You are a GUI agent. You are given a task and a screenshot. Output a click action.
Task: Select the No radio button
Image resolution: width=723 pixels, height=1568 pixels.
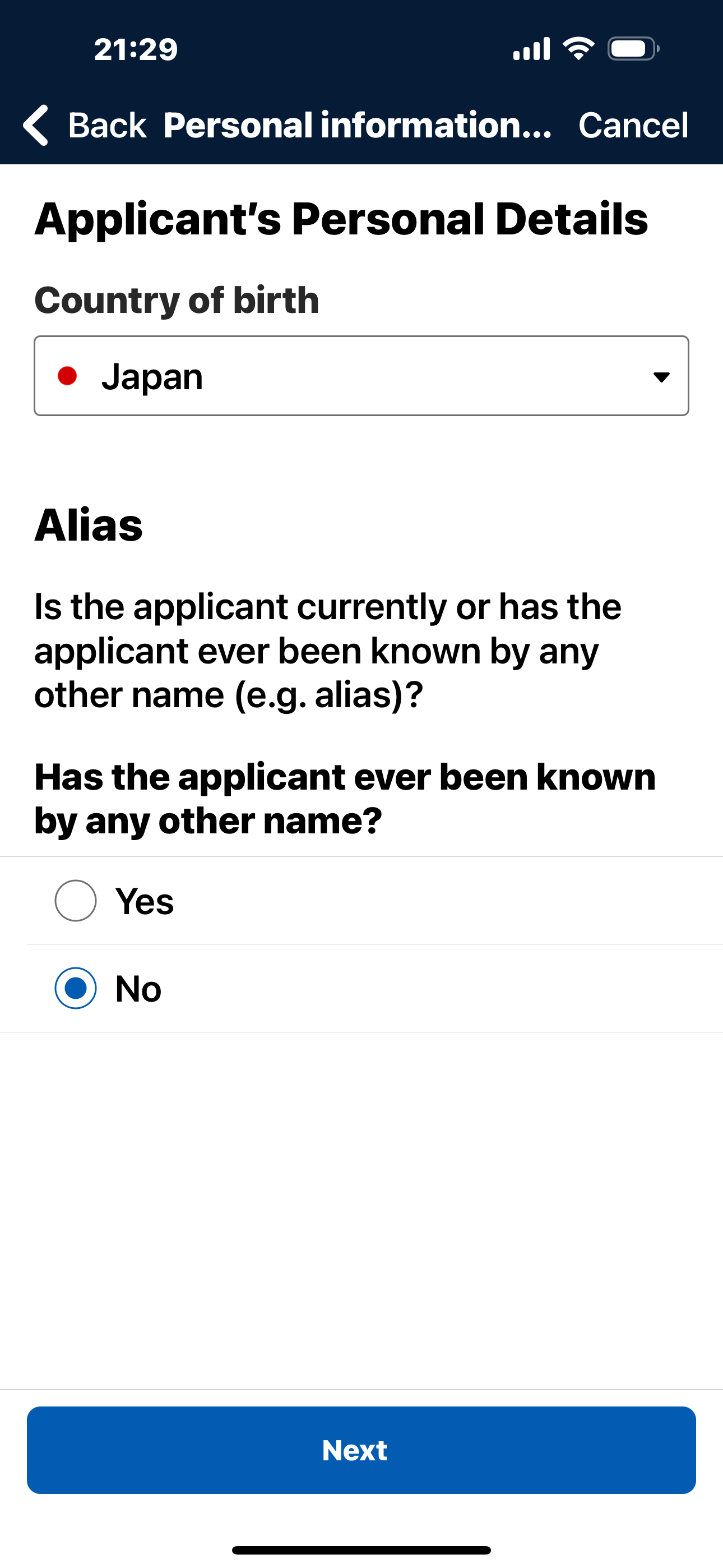[x=76, y=988]
